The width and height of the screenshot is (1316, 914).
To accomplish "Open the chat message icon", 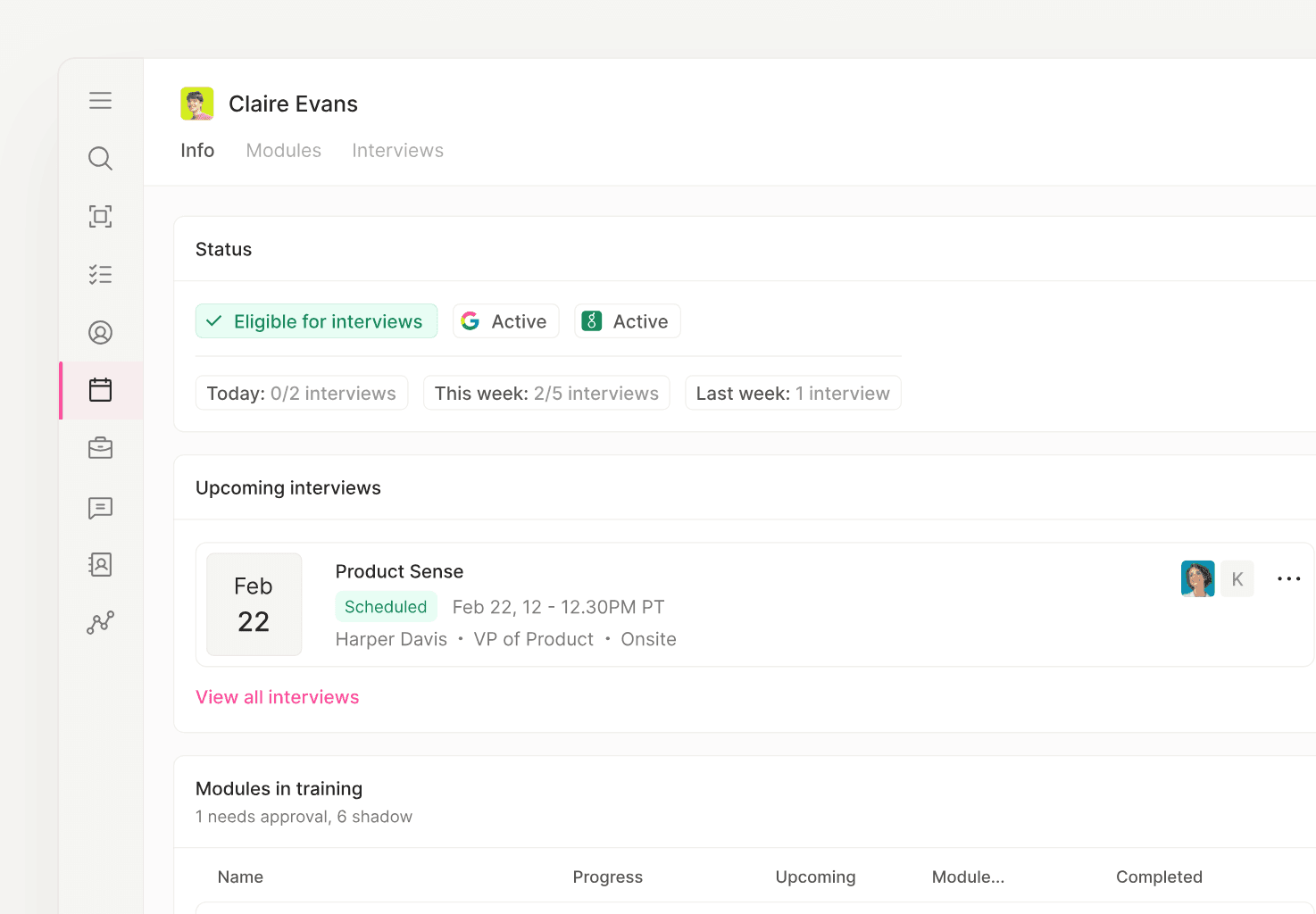I will [x=100, y=507].
